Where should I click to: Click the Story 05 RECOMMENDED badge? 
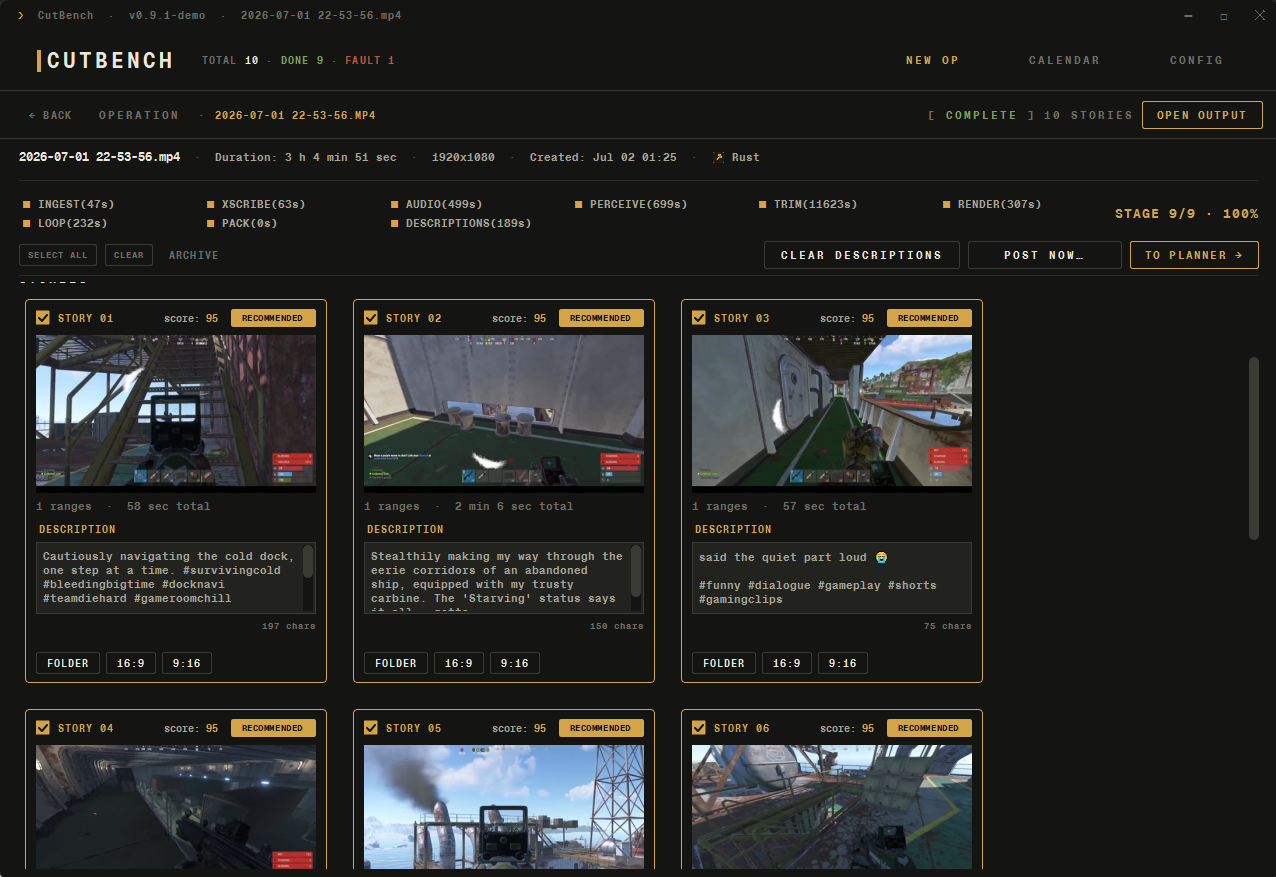point(601,728)
